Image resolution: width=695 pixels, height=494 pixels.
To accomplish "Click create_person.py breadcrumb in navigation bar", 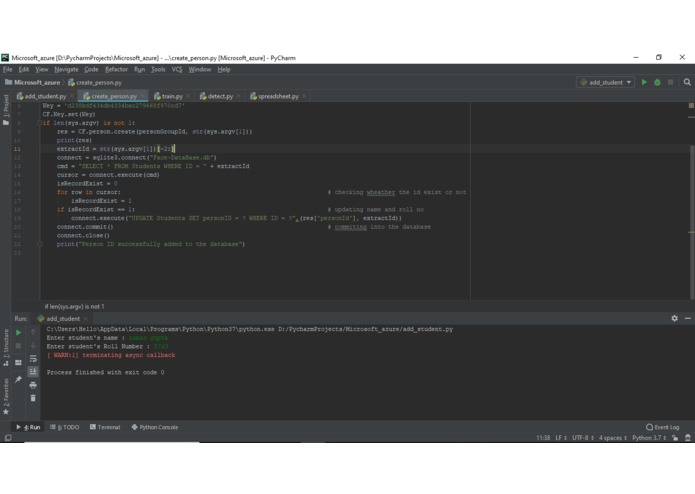I will tap(95, 82).
